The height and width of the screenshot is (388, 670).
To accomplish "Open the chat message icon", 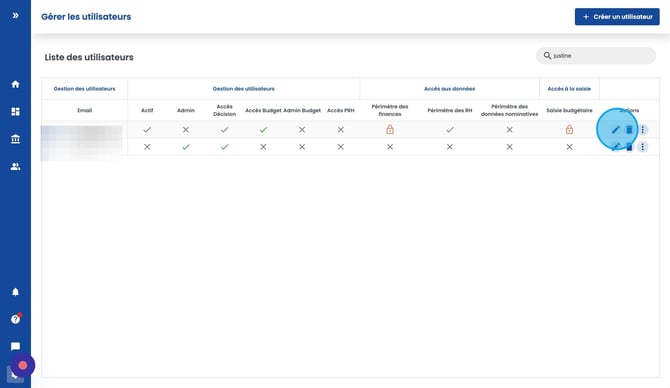I will tap(15, 347).
